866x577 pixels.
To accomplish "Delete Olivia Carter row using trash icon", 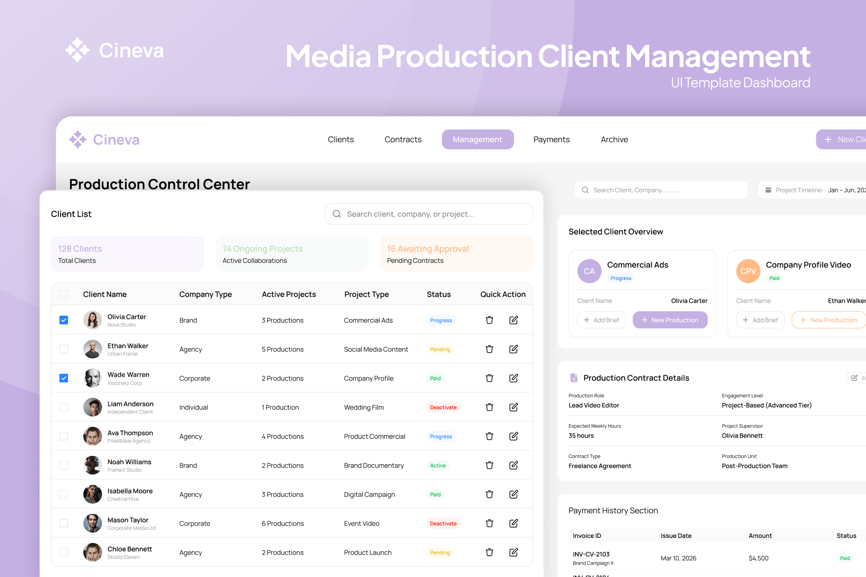I will point(489,320).
